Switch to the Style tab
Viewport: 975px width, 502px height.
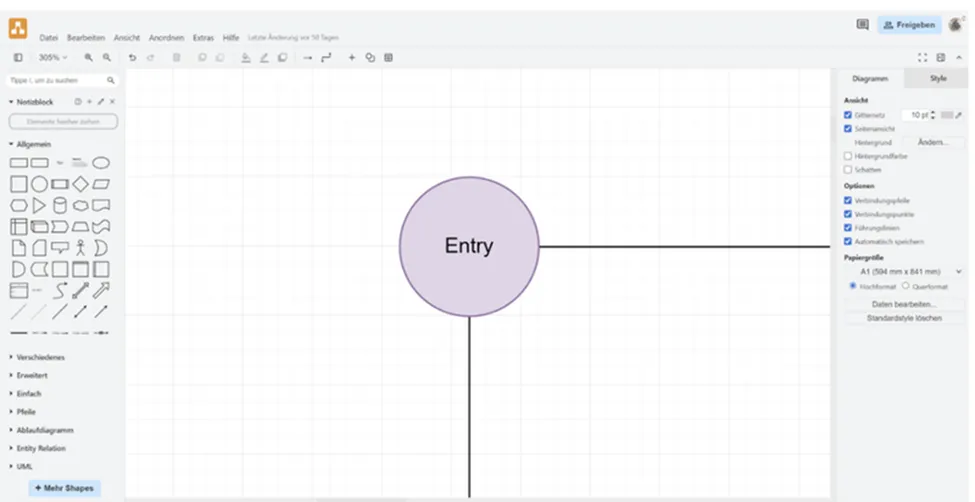[938, 78]
